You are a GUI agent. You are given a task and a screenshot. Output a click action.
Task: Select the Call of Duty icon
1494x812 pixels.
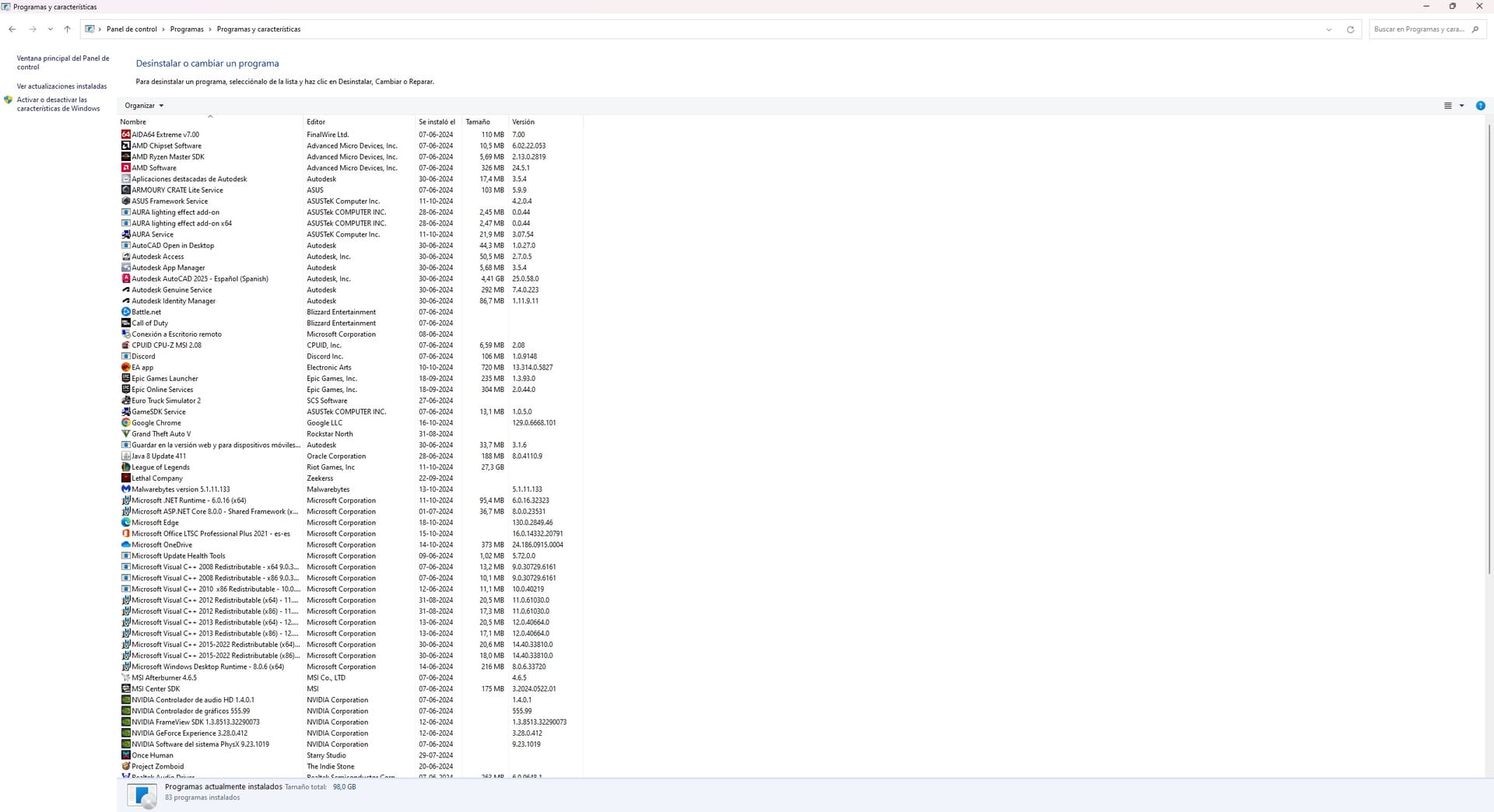pos(126,323)
